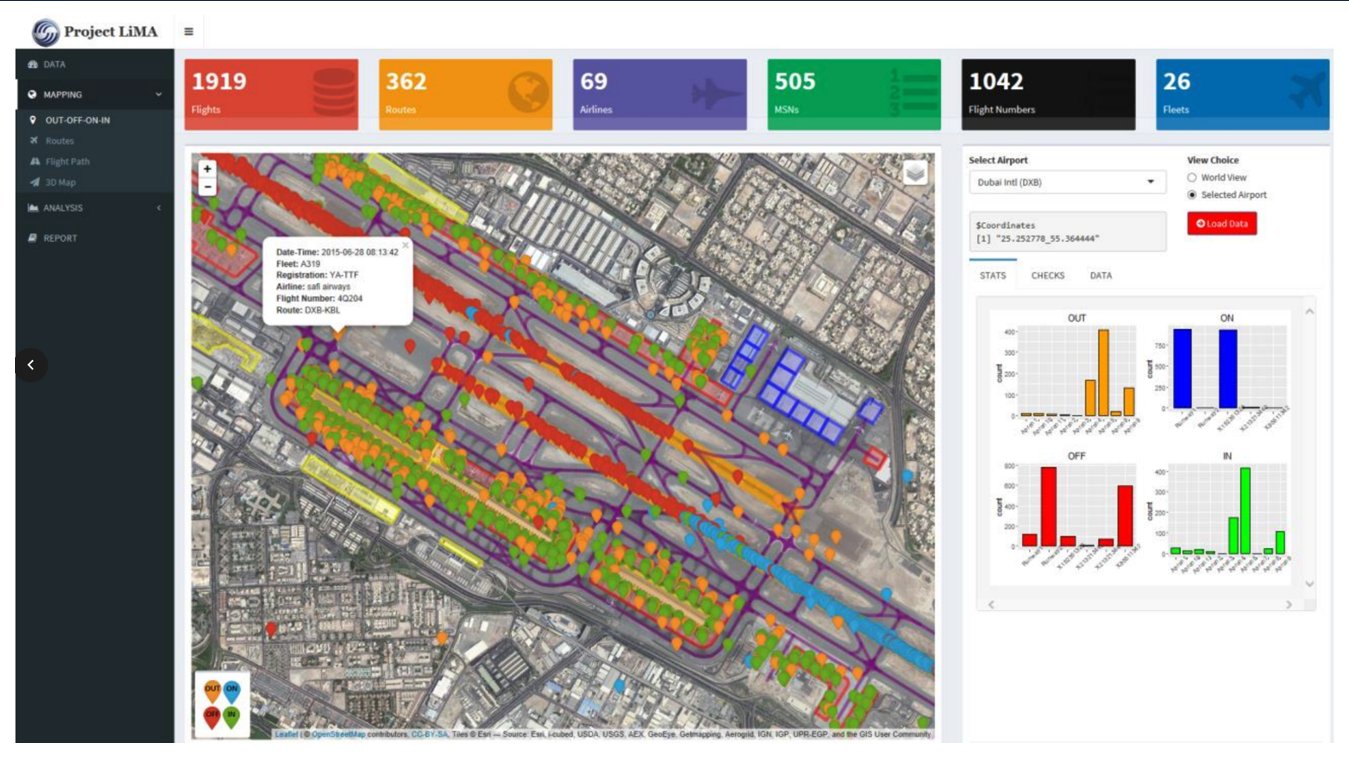
Task: Click the orange OUT legend marker
Action: coord(212,689)
